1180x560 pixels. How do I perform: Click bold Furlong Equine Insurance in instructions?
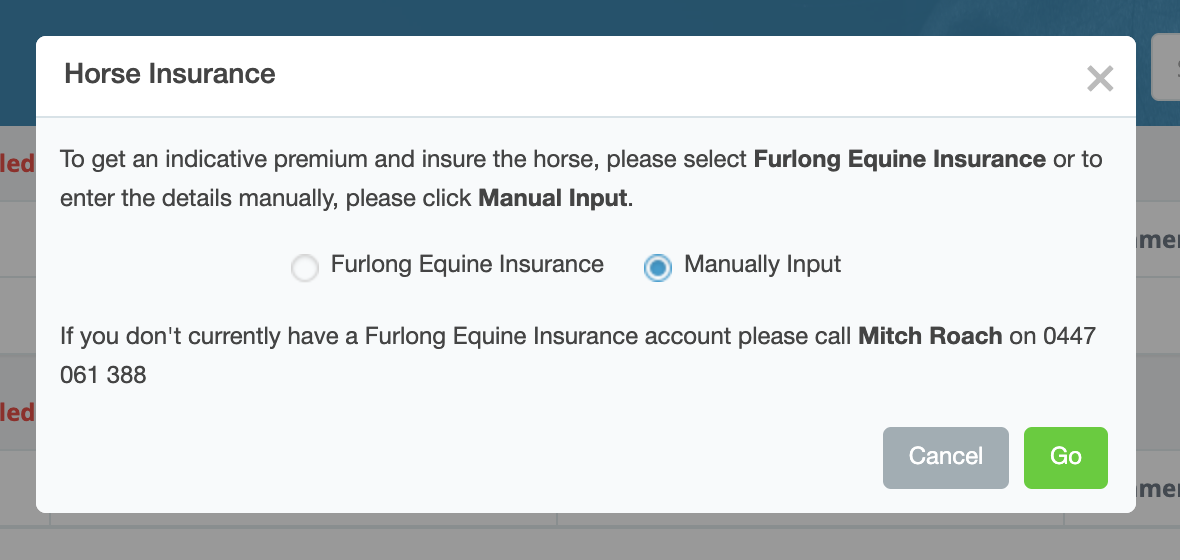click(899, 159)
